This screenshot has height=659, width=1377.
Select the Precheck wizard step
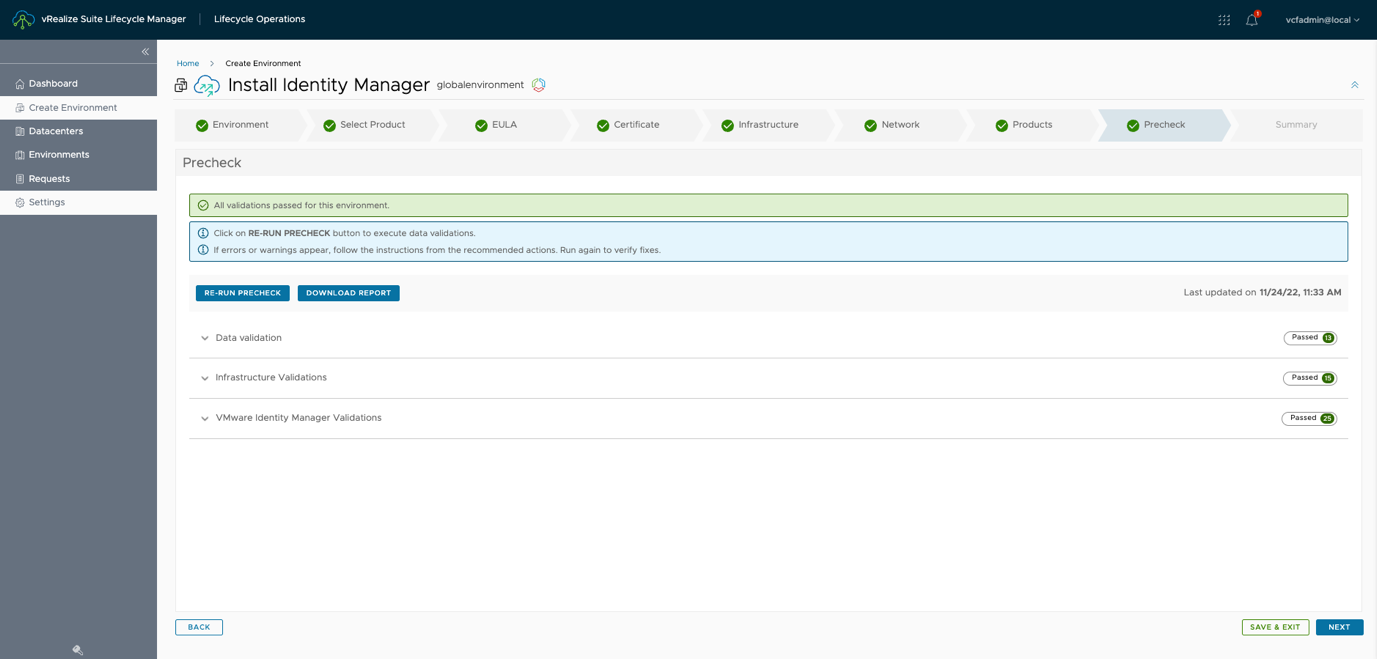(1164, 125)
